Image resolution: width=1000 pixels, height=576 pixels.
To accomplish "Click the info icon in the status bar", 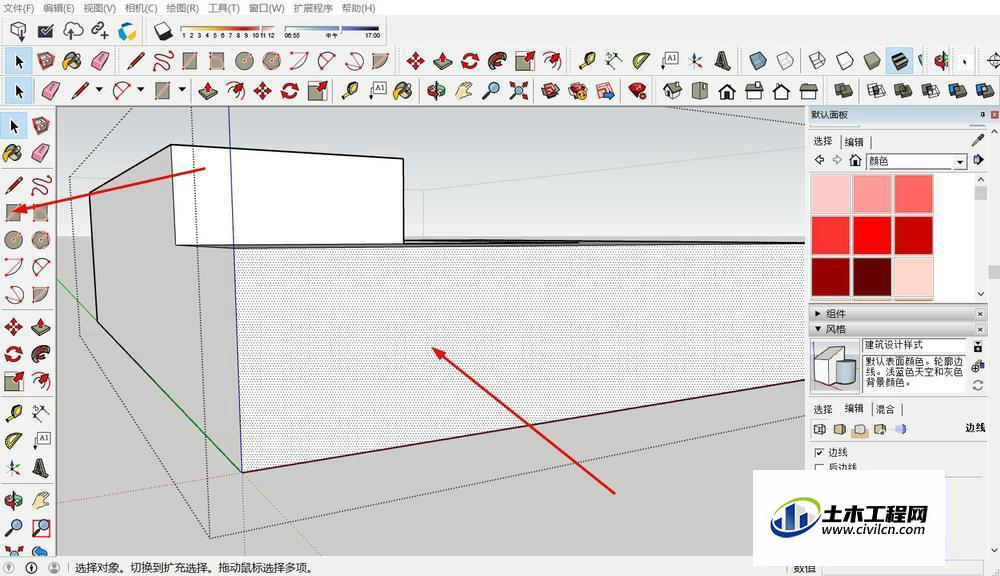I will tap(31, 567).
